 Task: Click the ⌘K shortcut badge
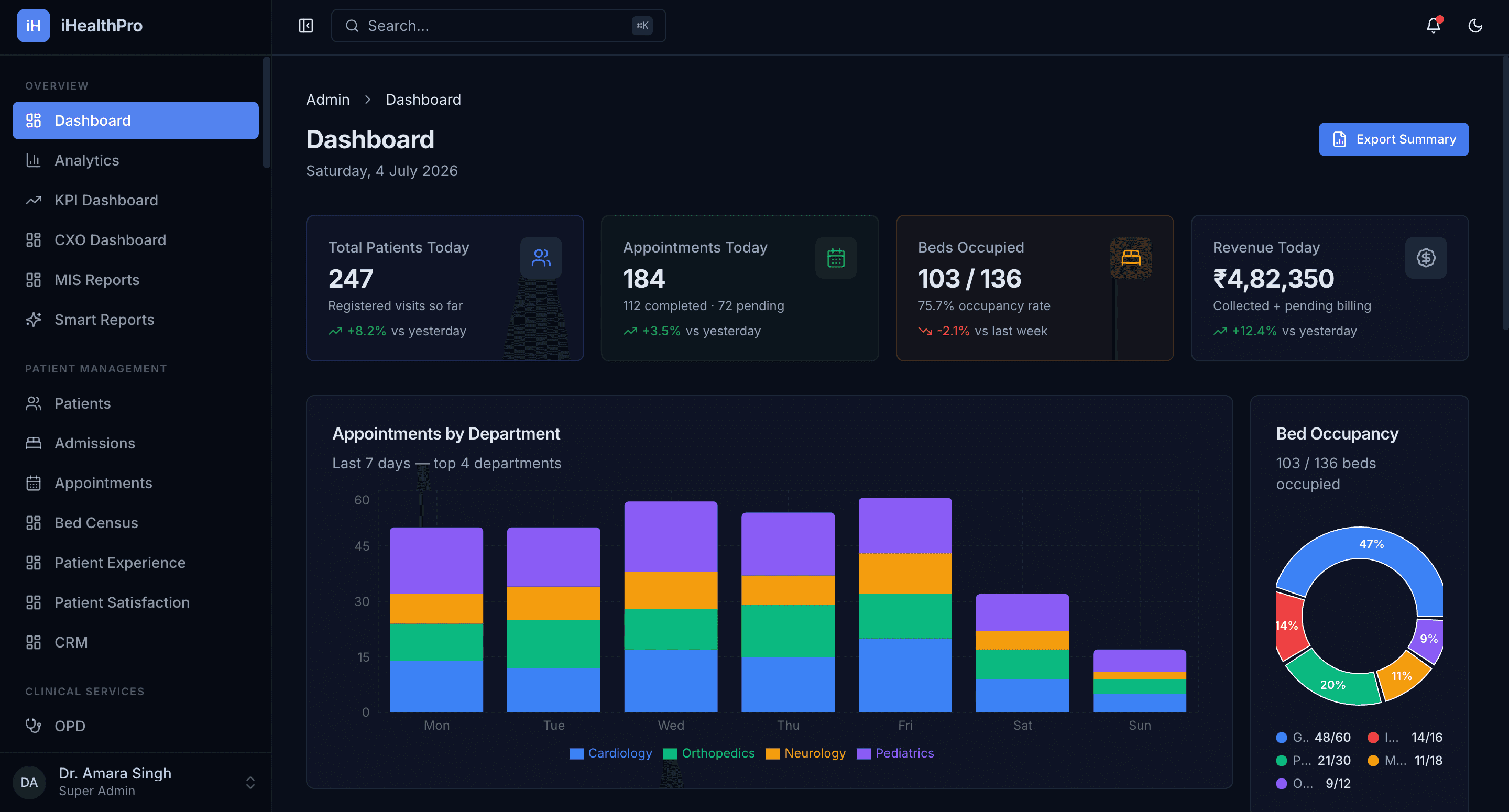click(x=642, y=26)
